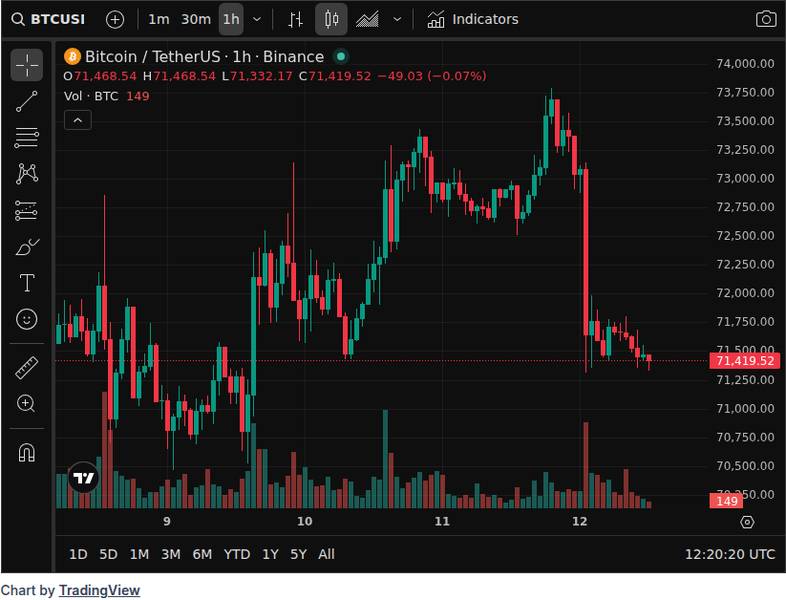Set range to 5D
The width and height of the screenshot is (786, 600).
(x=108, y=554)
